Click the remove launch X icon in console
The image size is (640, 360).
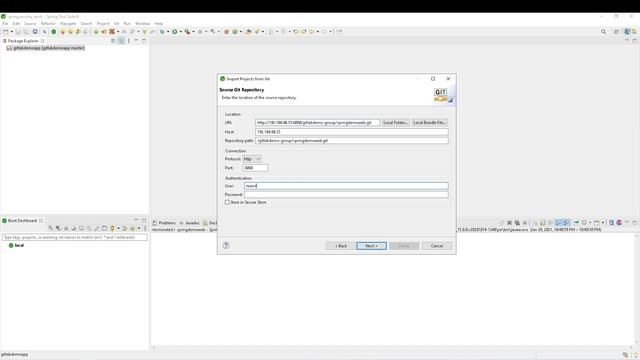(x=509, y=223)
